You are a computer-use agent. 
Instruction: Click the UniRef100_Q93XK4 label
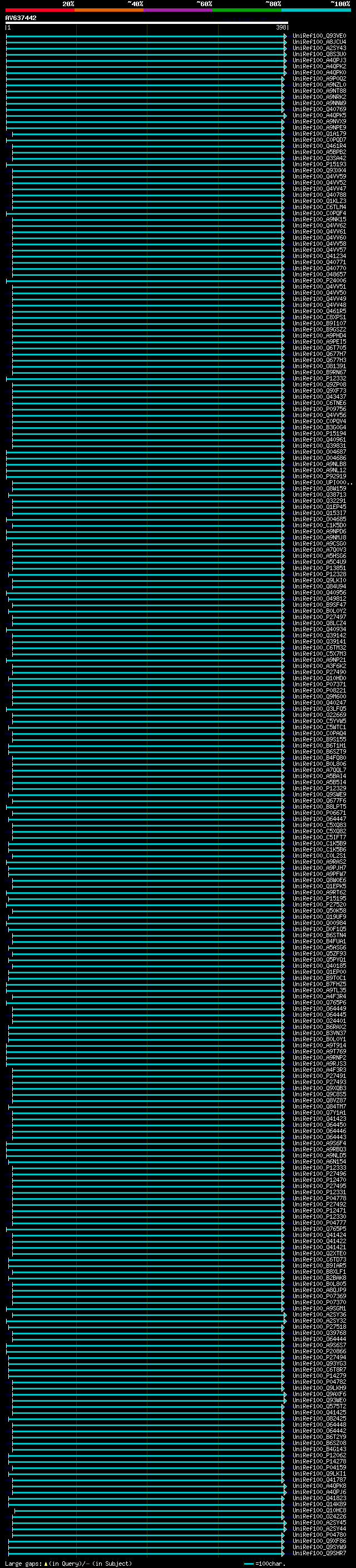click(x=319, y=170)
